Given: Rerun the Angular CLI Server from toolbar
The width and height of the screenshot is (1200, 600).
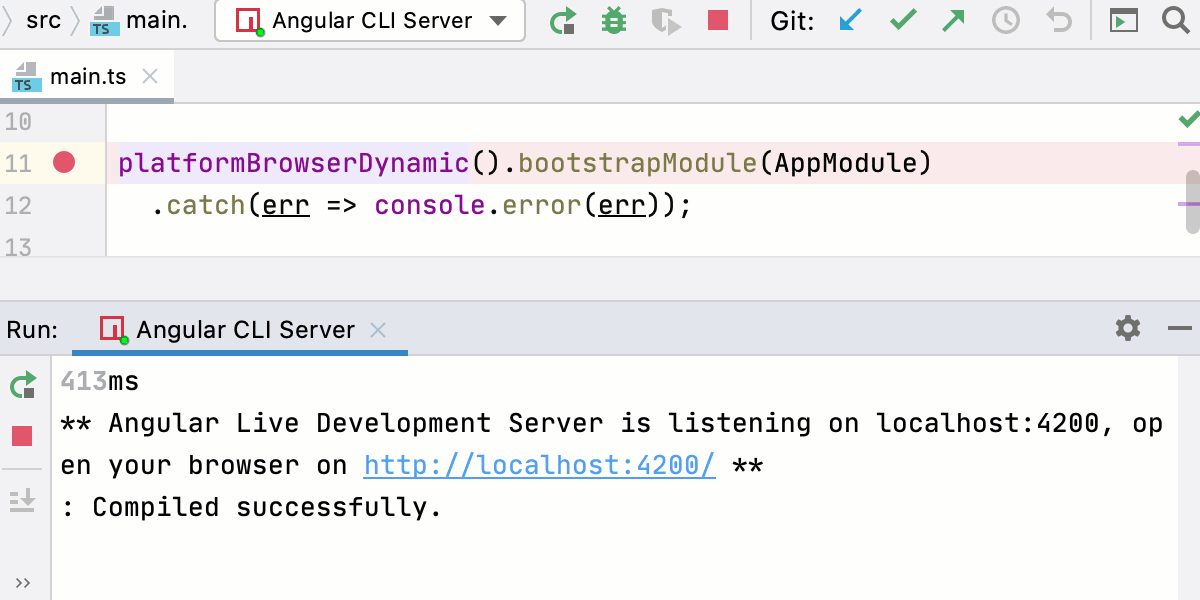Looking at the screenshot, I should 564,21.
